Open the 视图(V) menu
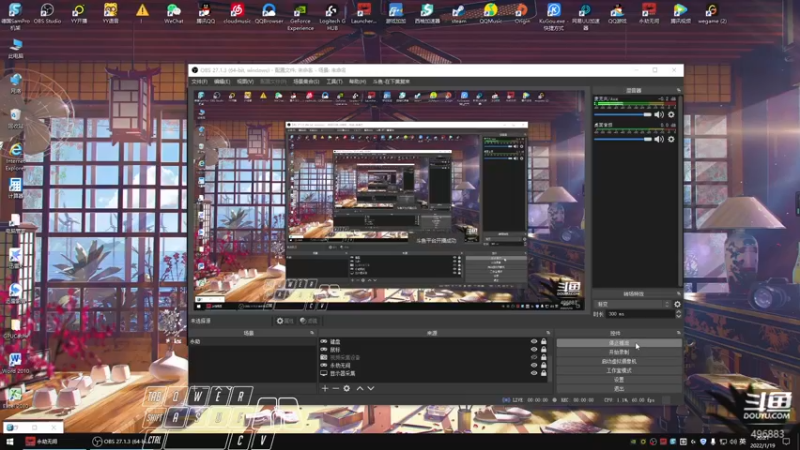This screenshot has width=800, height=450. (x=245, y=82)
